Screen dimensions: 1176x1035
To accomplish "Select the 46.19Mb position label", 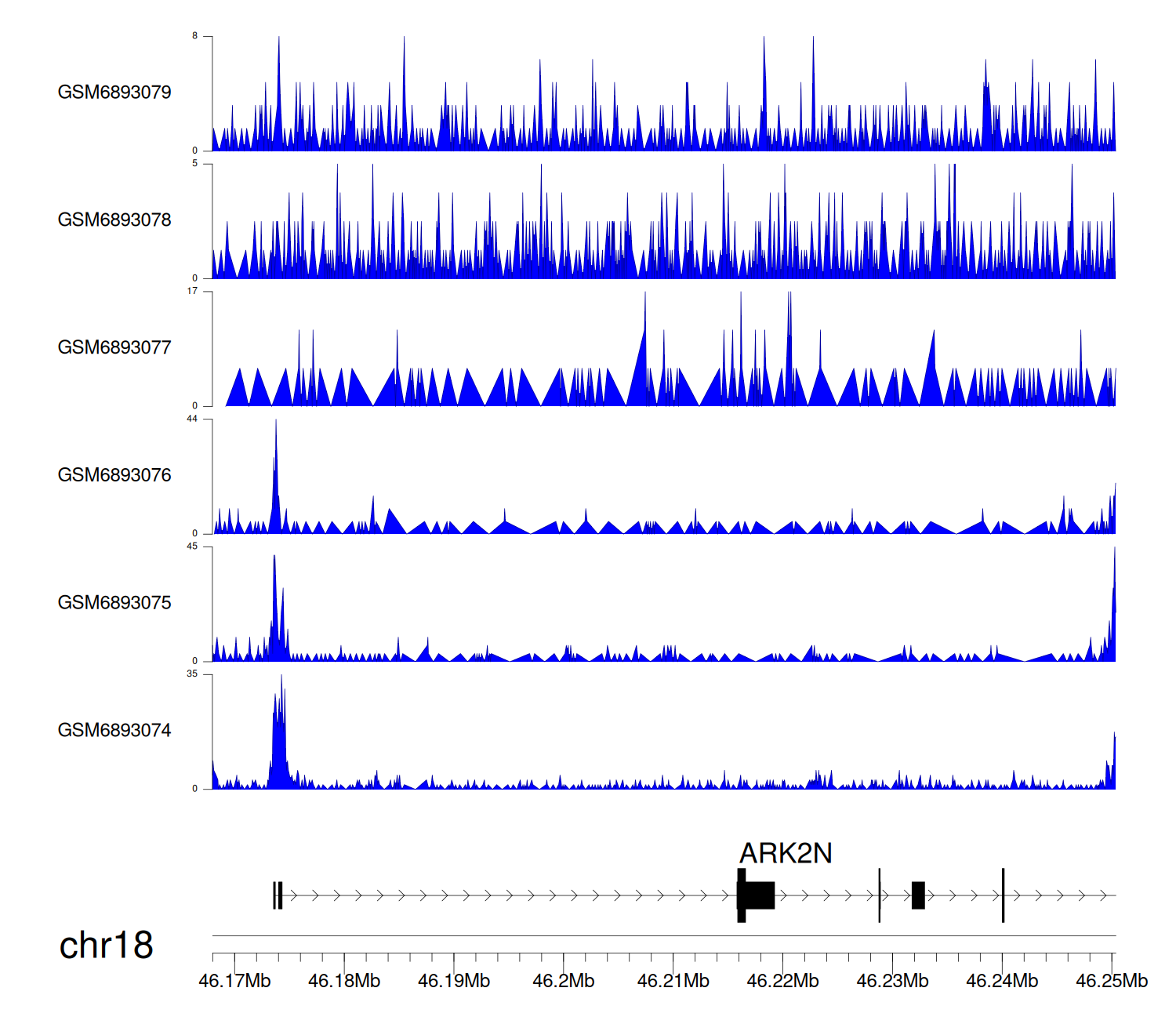I will [x=454, y=981].
